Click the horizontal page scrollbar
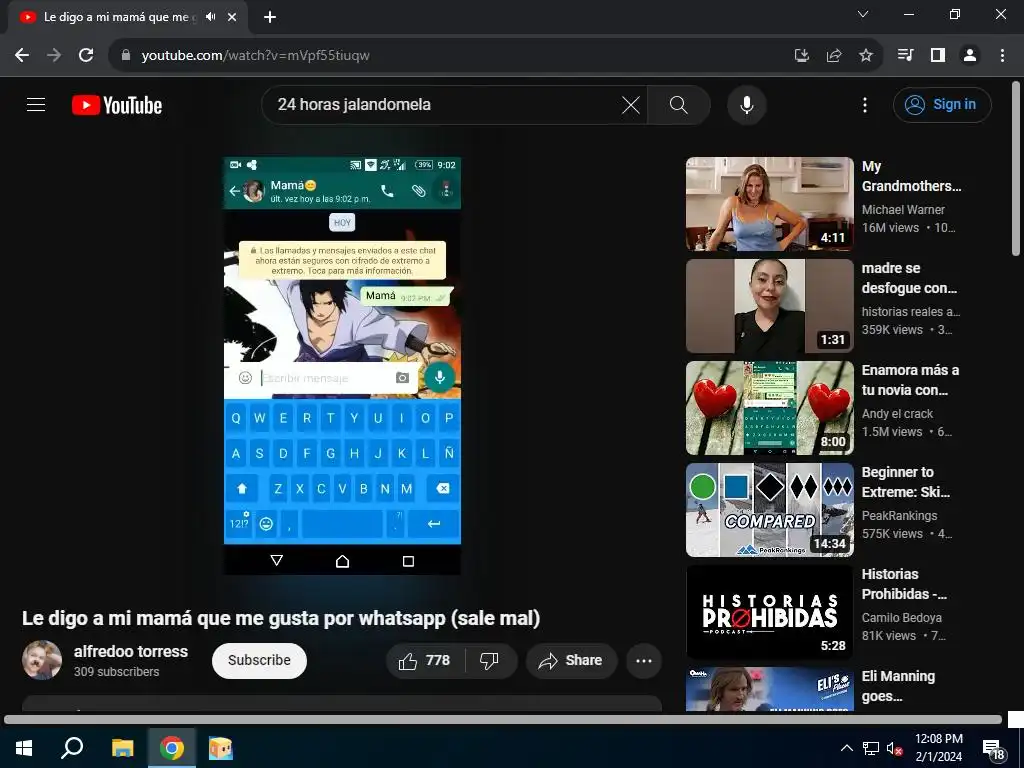1024x768 pixels. pyautogui.click(x=503, y=719)
